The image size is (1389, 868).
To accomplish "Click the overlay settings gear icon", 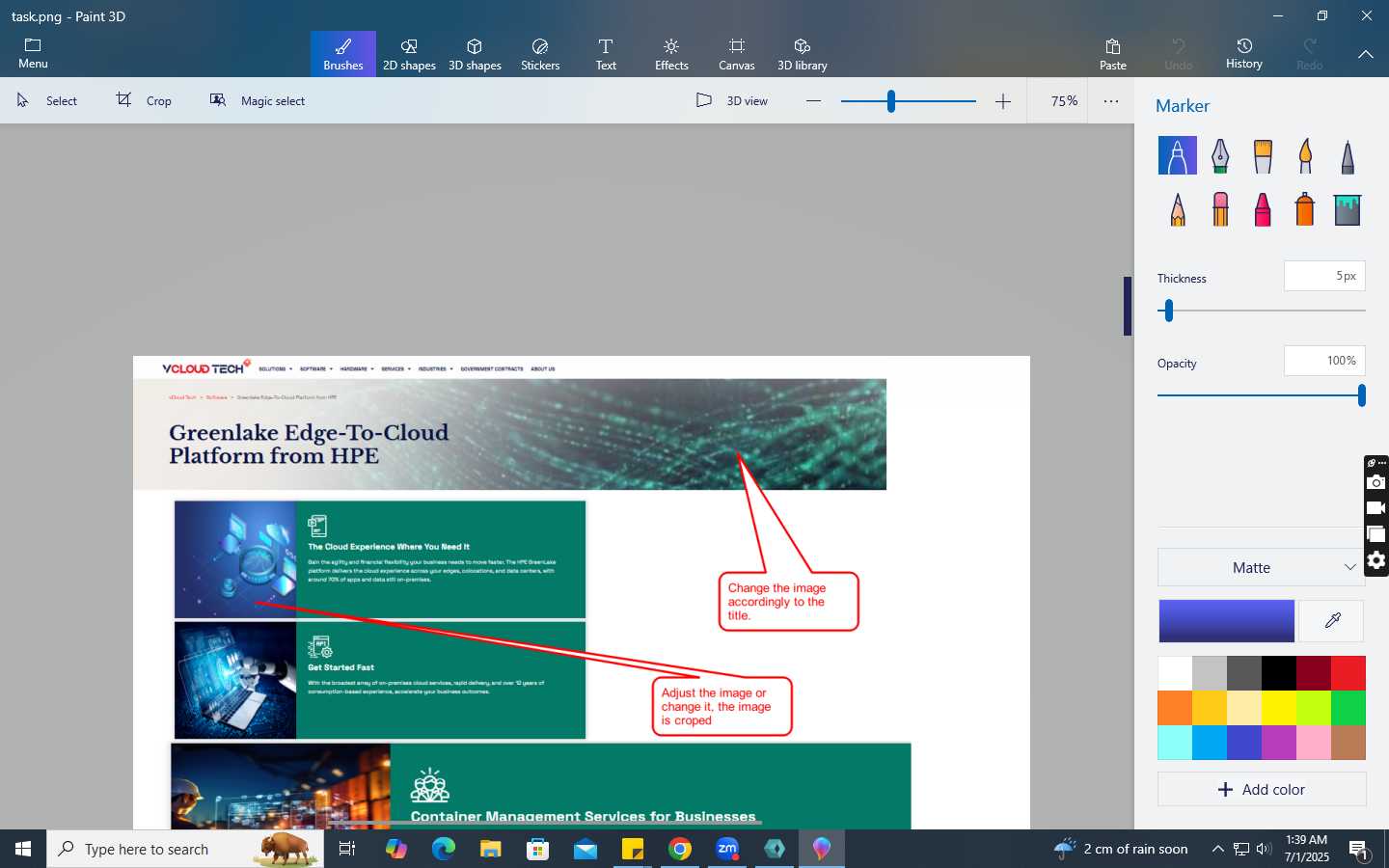I will click(x=1376, y=560).
